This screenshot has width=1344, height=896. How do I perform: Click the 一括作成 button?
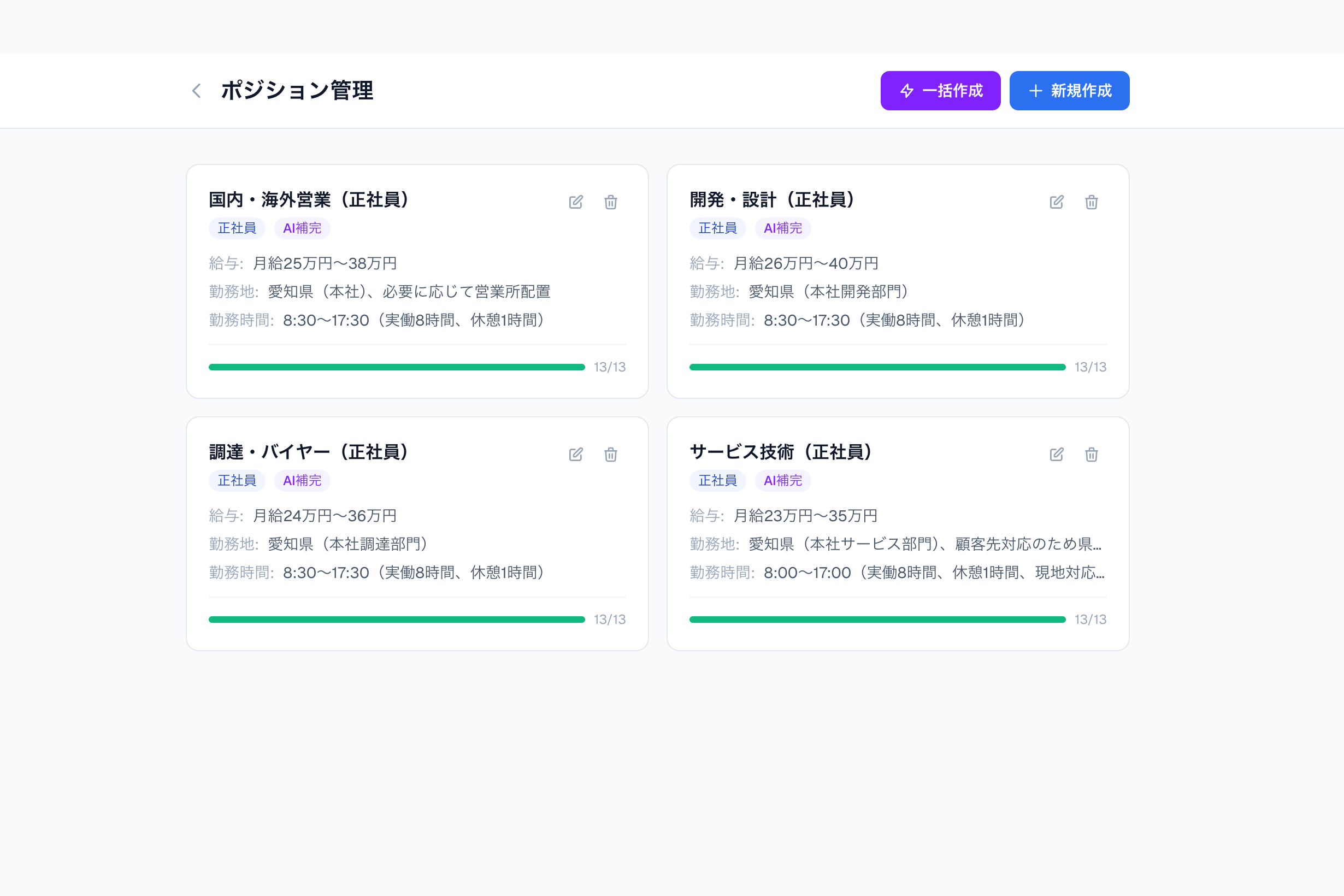pyautogui.click(x=941, y=90)
